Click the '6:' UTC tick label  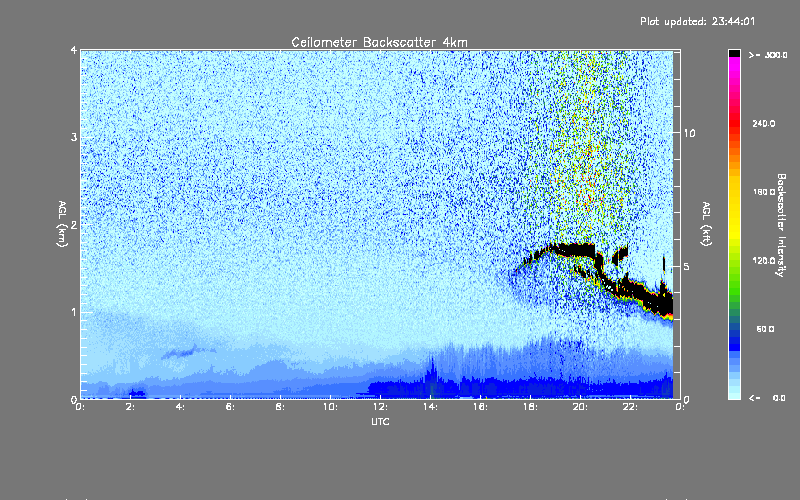click(231, 407)
